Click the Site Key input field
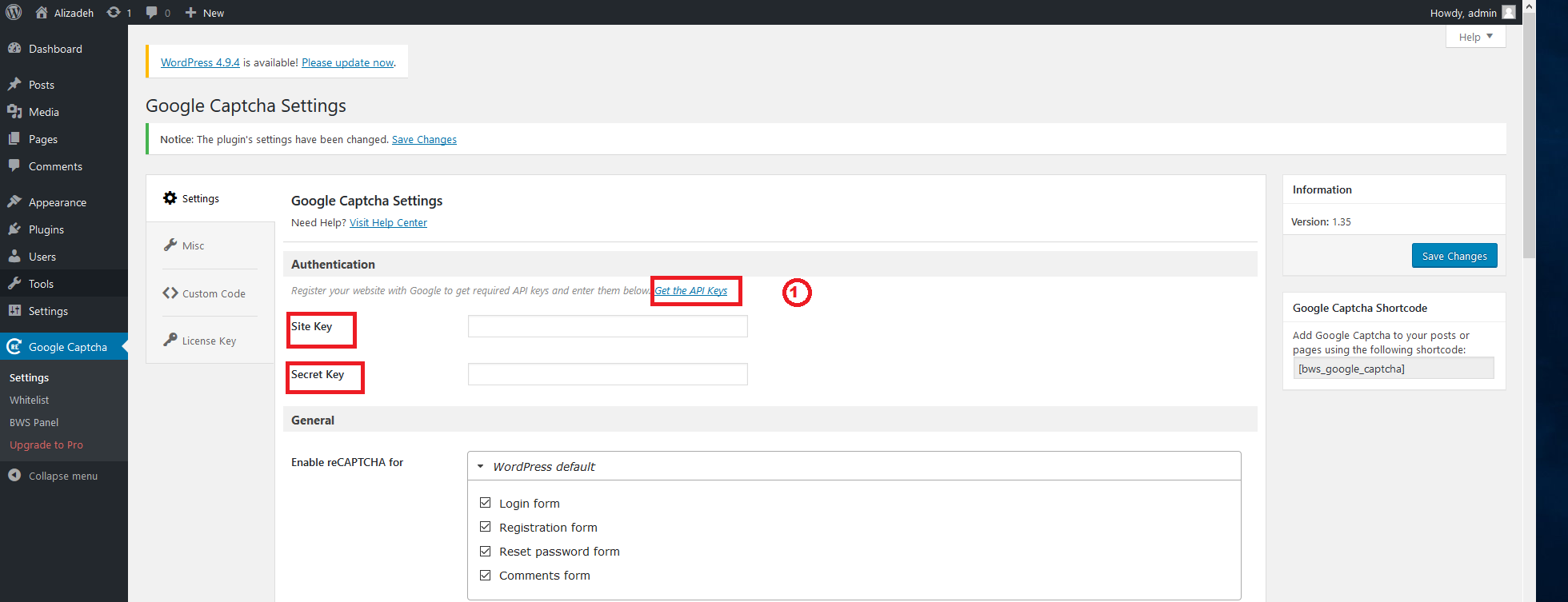This screenshot has height=602, width=1568. [607, 326]
